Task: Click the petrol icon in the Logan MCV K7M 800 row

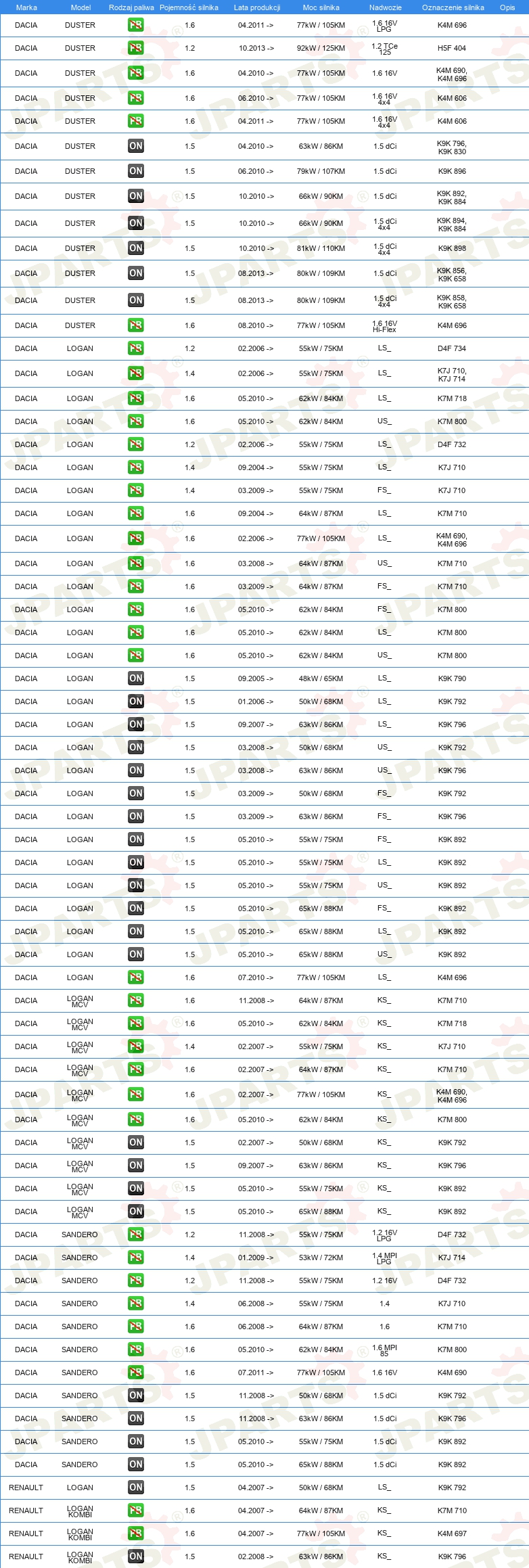Action: pos(136,1120)
